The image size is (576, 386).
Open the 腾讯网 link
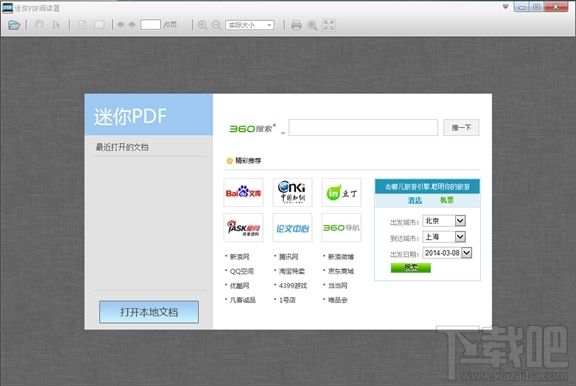289,257
